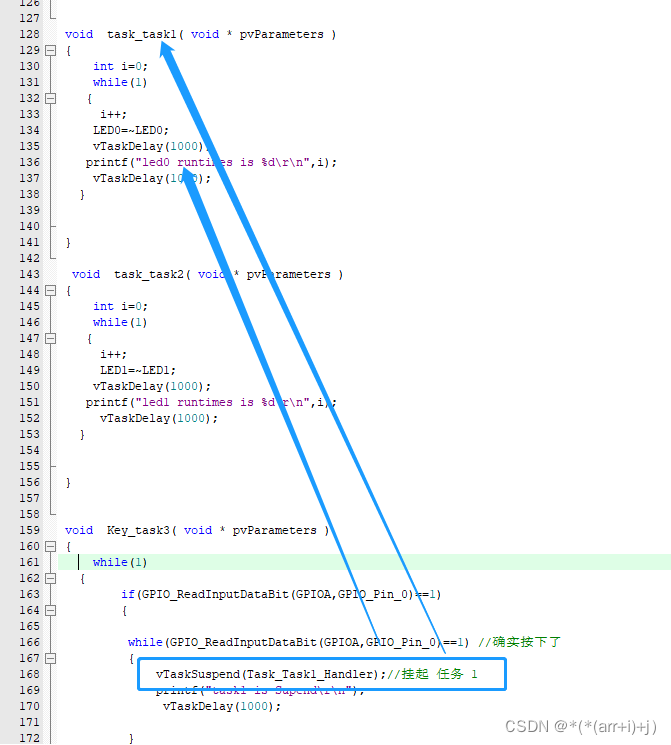Click the i++; statement on line 148

click(x=113, y=354)
